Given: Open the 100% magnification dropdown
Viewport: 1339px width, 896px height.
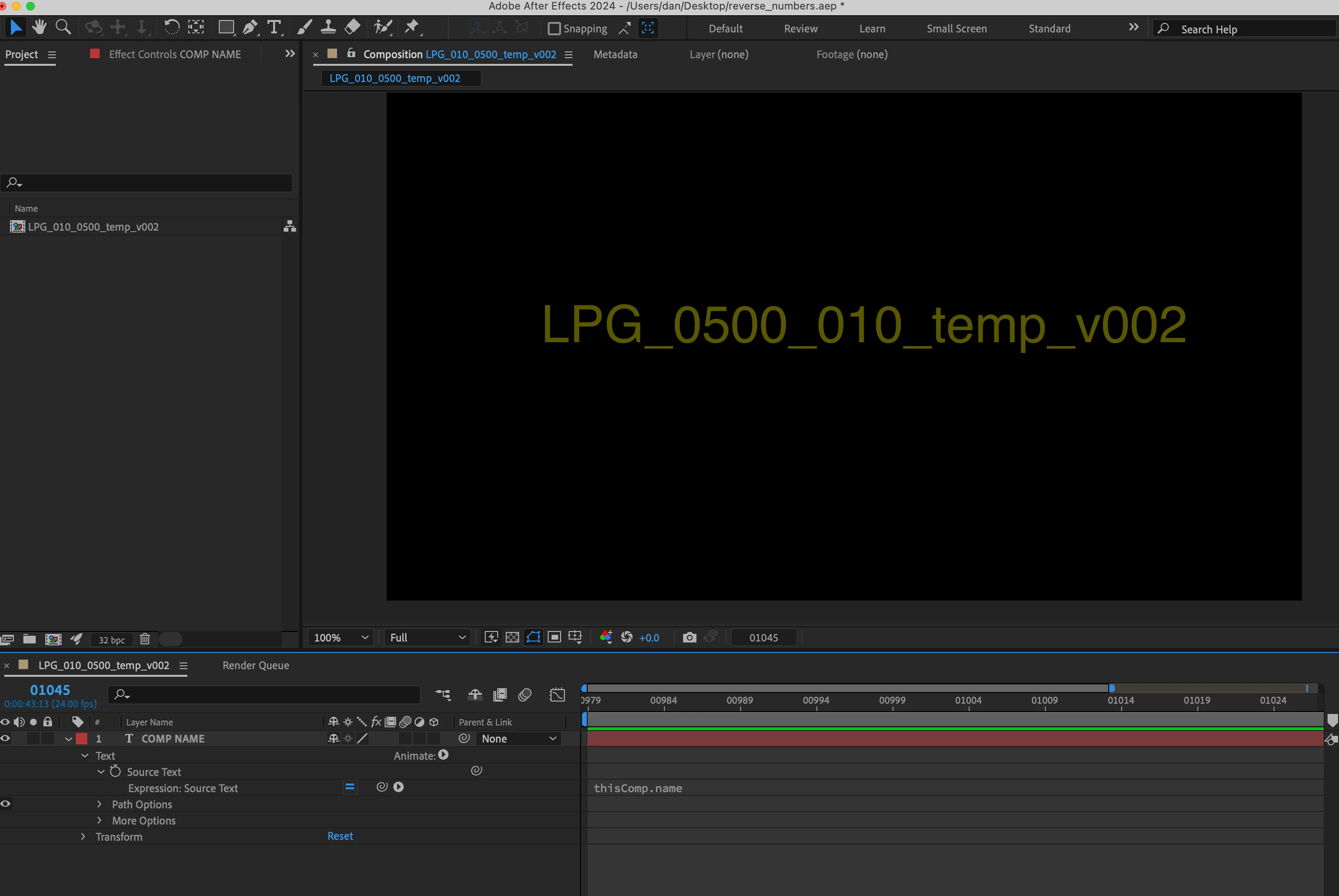Looking at the screenshot, I should click(x=341, y=637).
